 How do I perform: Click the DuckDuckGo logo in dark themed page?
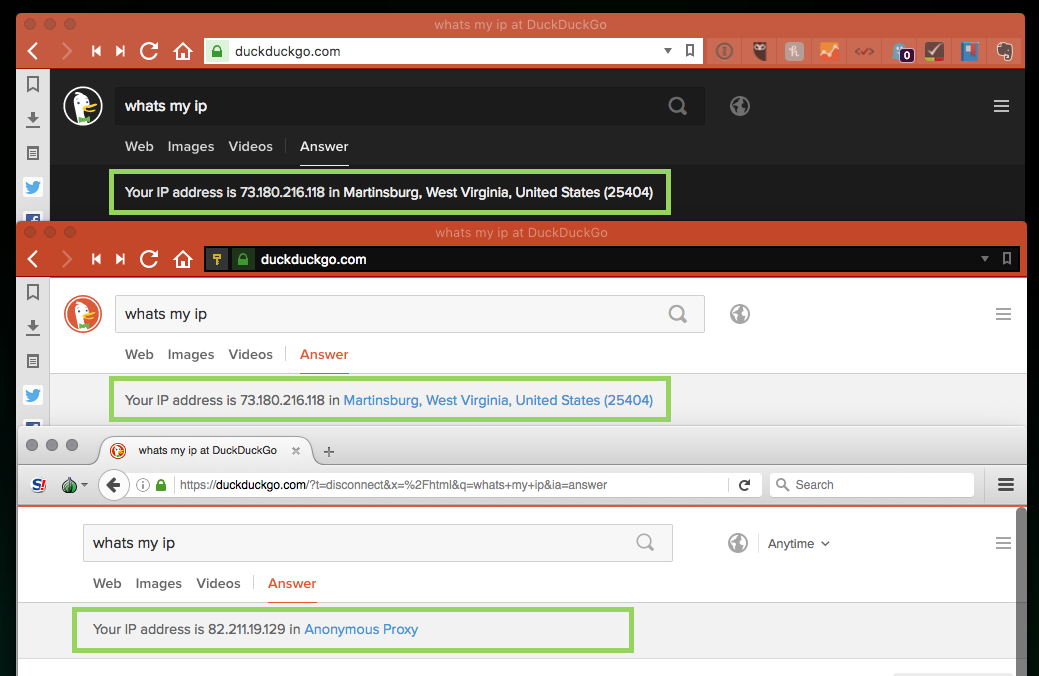[x=83, y=106]
